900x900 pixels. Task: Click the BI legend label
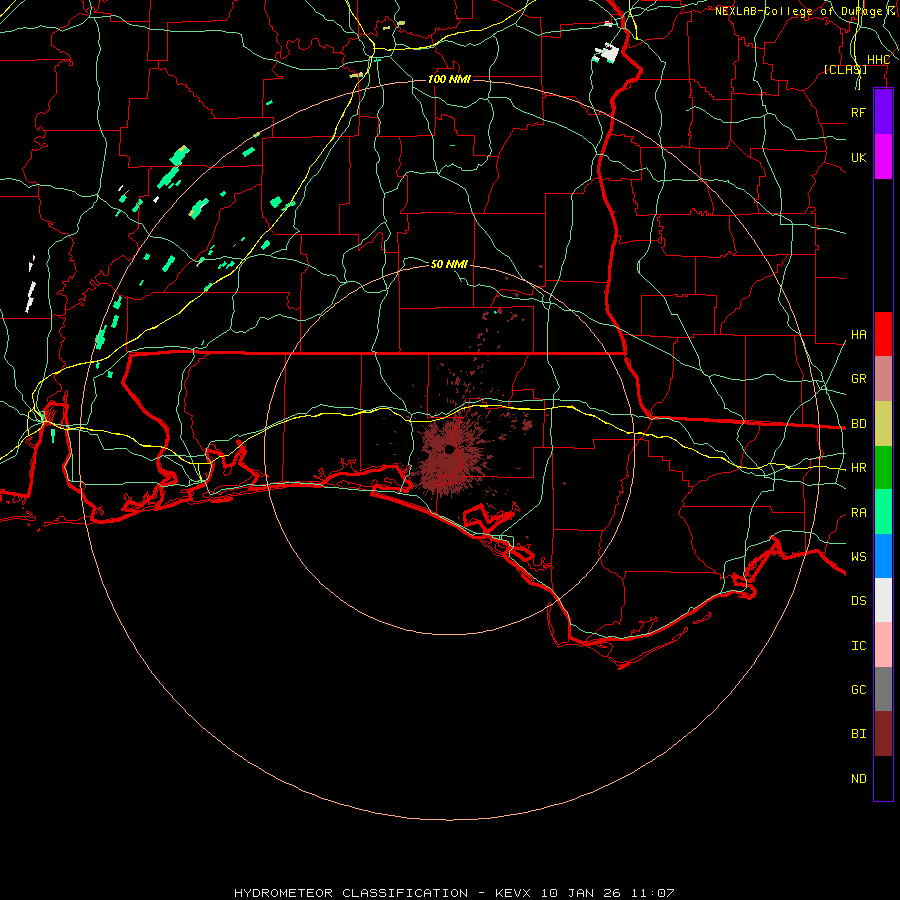click(x=859, y=734)
